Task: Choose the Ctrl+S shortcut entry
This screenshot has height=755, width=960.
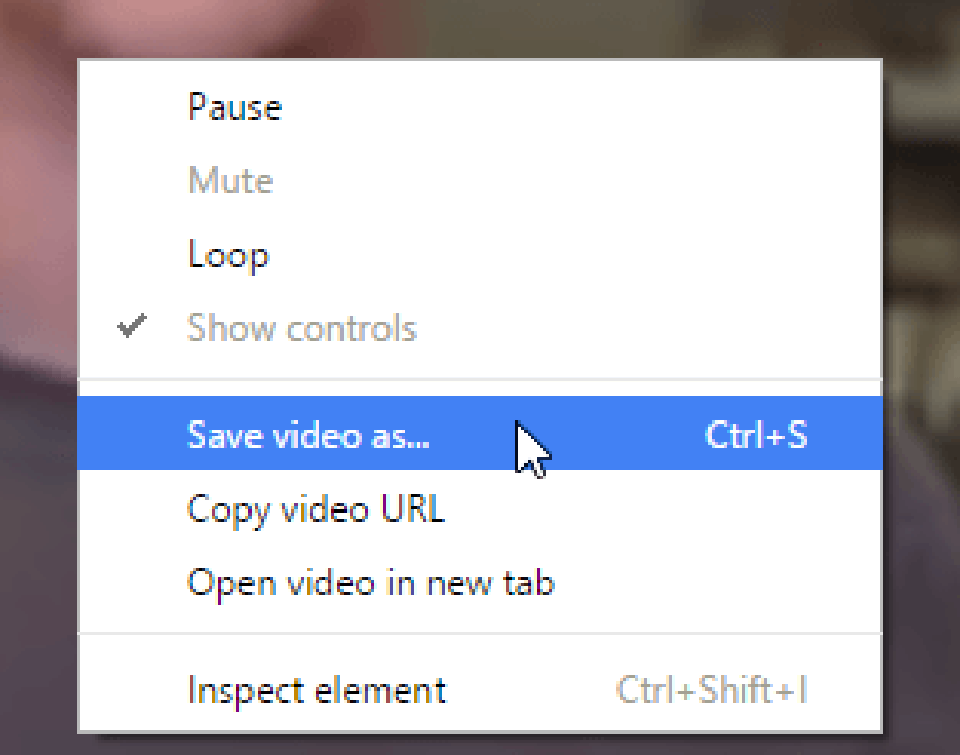Action: click(x=757, y=434)
